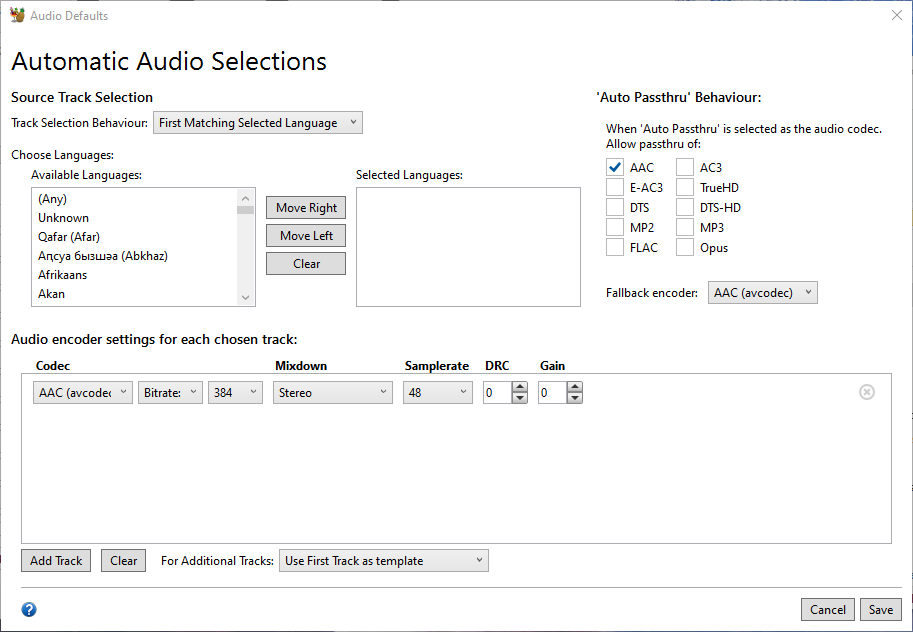Open the Codec dropdown showing AAC (avcodec)

pyautogui.click(x=83, y=393)
